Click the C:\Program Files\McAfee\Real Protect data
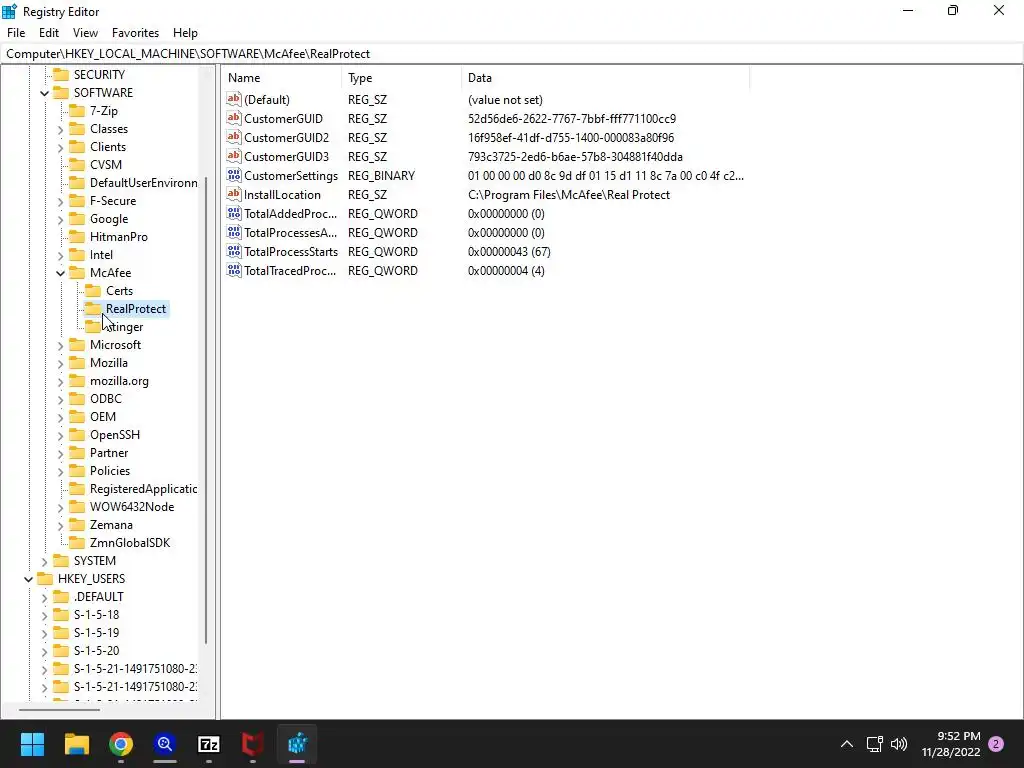 [569, 195]
